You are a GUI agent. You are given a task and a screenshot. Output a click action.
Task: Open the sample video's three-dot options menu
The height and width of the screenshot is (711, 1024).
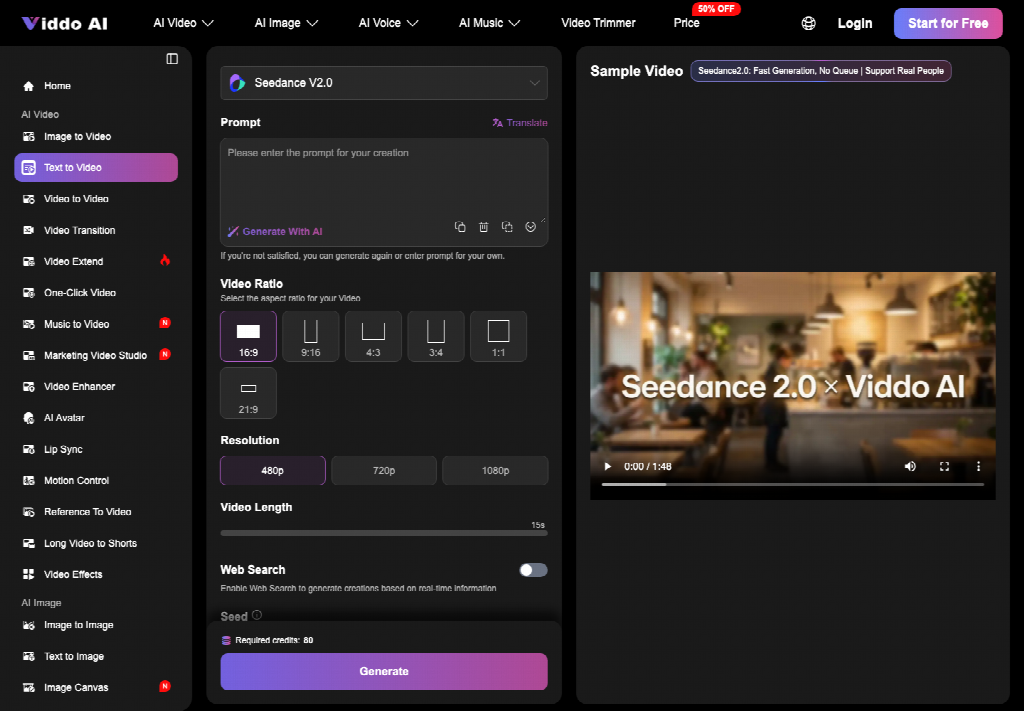coord(978,466)
